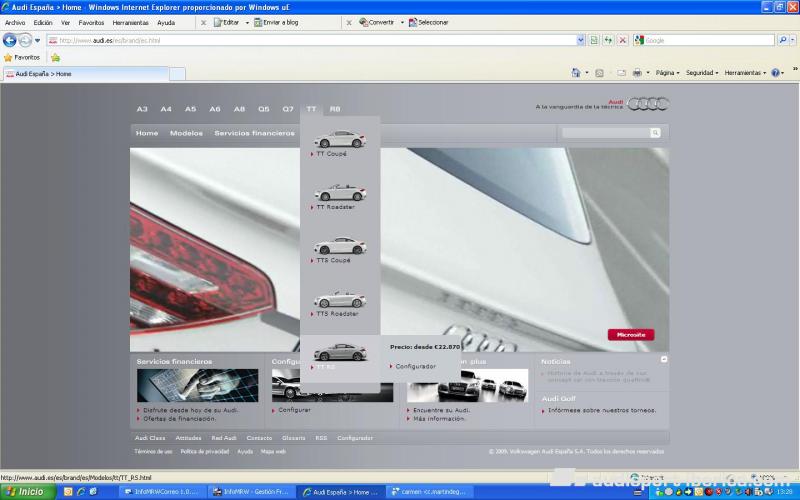Click the Windows Inicio start button
Screen dimensions: 800x500
[25, 492]
